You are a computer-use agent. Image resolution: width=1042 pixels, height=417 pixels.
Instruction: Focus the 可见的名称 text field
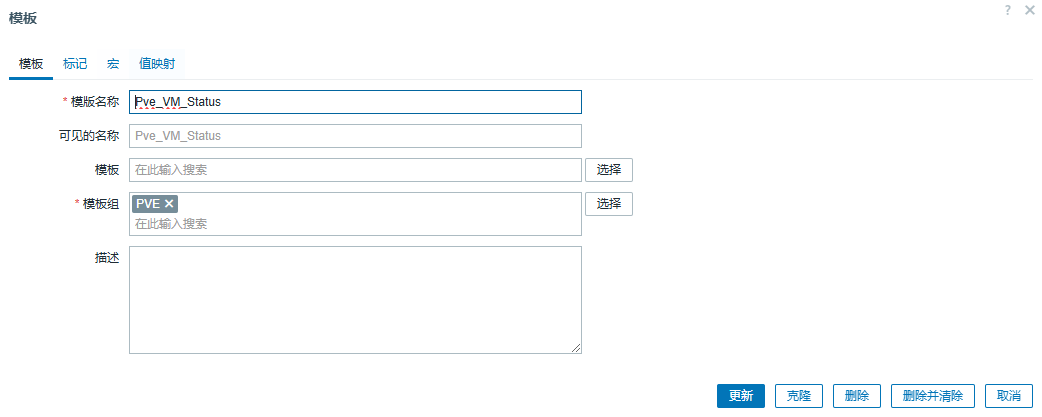(x=355, y=136)
